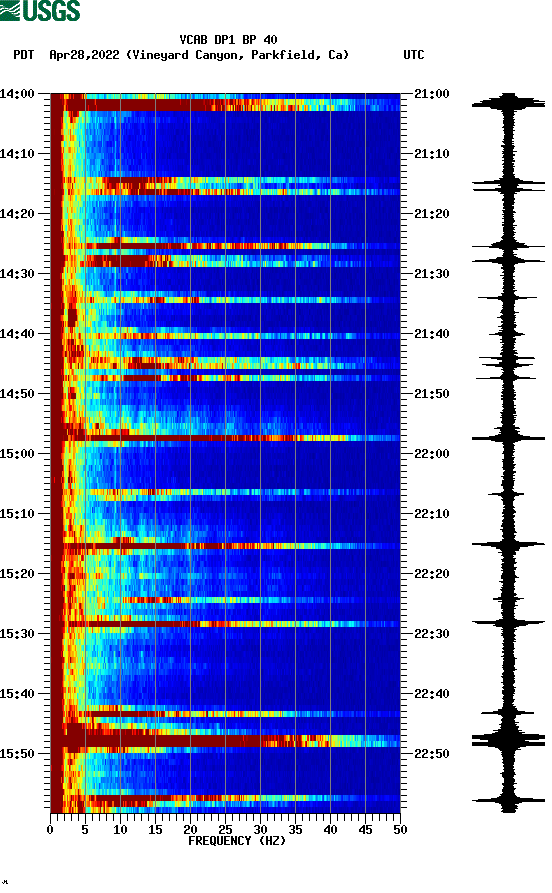Click the 15:20 time label
552x893 pixels.
click(17, 574)
